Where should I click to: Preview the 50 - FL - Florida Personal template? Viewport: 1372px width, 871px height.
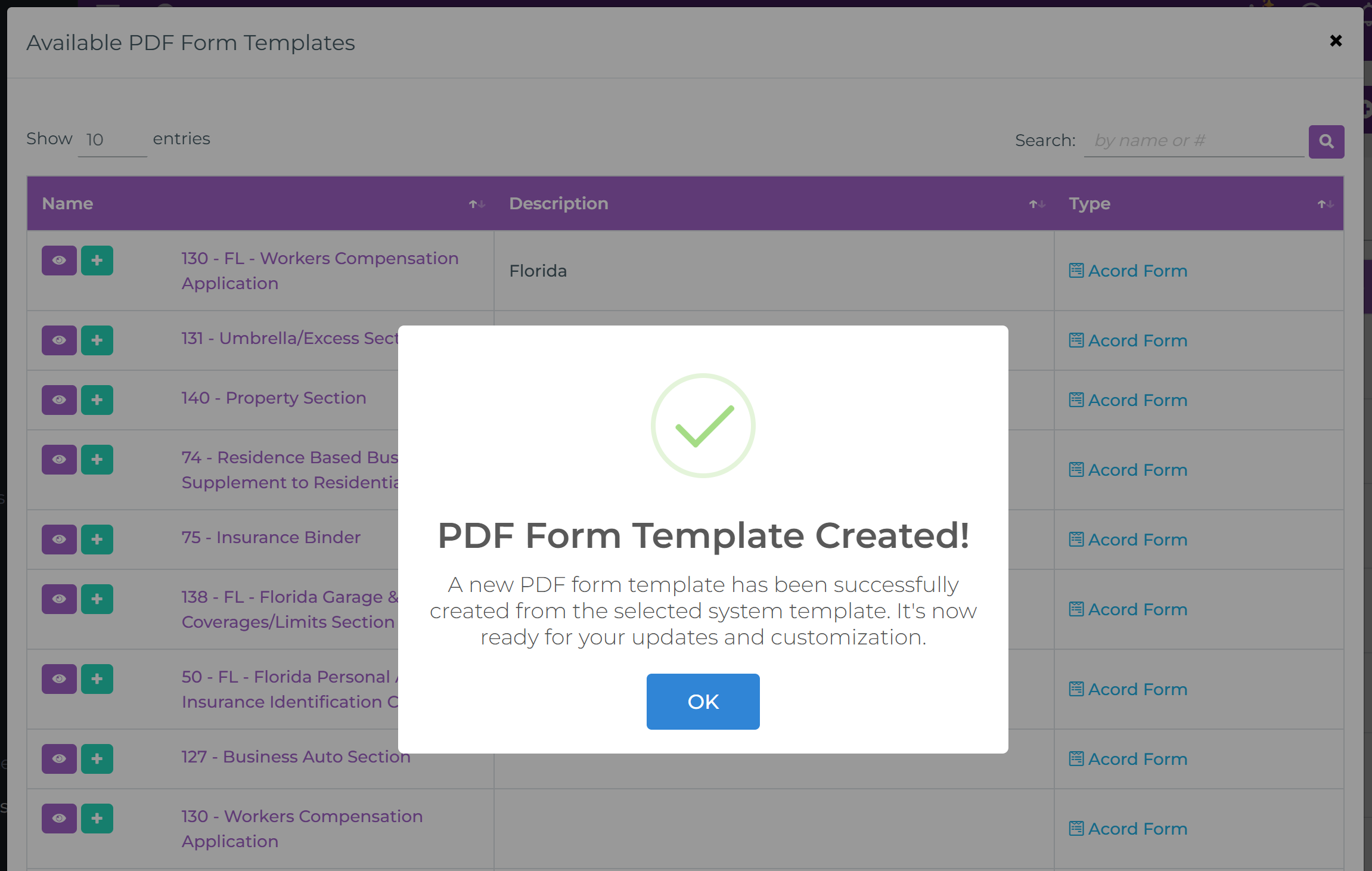pos(59,678)
